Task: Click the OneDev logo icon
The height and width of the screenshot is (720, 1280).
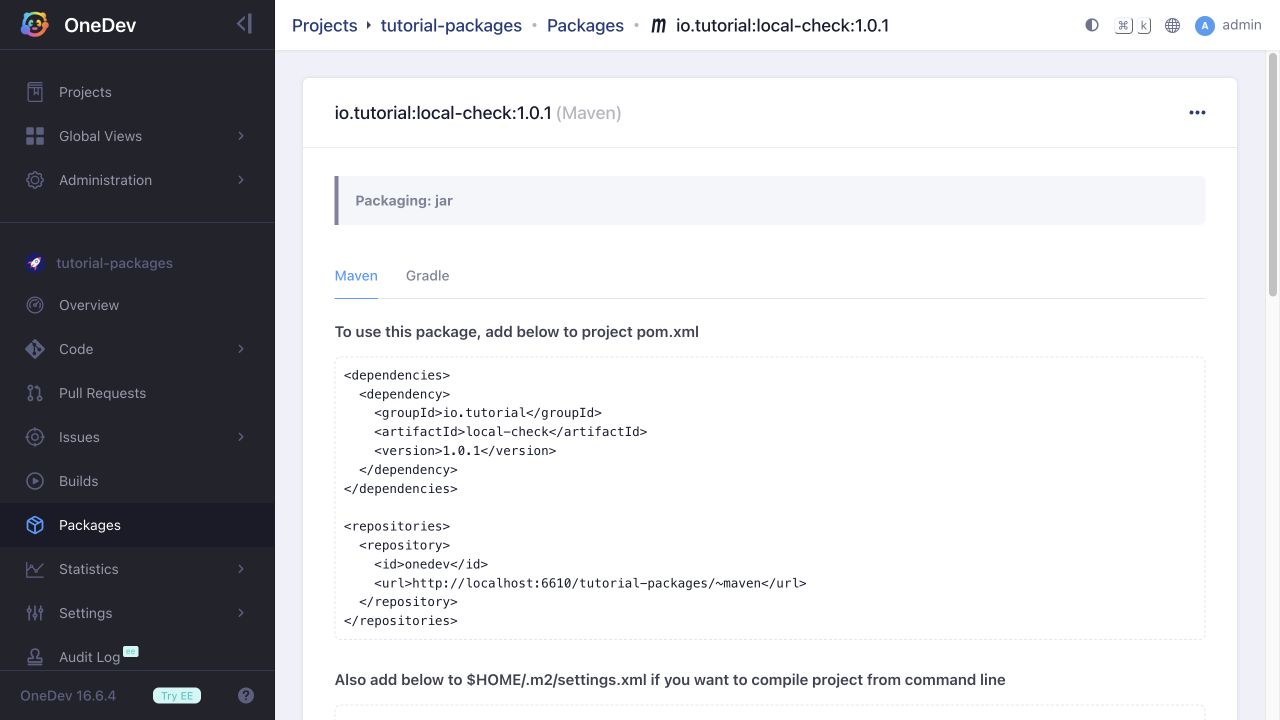Action: (x=35, y=25)
